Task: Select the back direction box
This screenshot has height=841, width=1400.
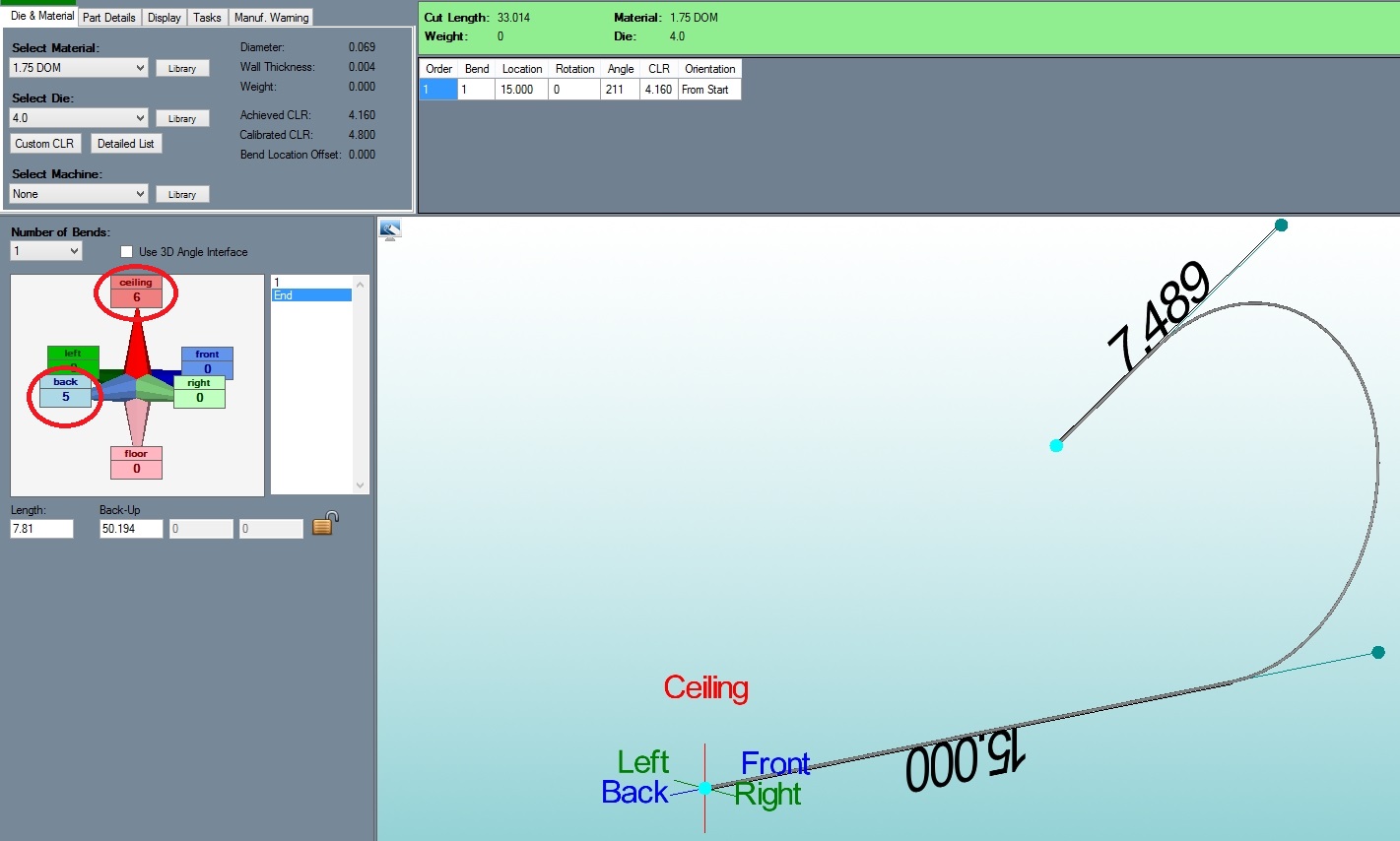Action: [x=65, y=391]
